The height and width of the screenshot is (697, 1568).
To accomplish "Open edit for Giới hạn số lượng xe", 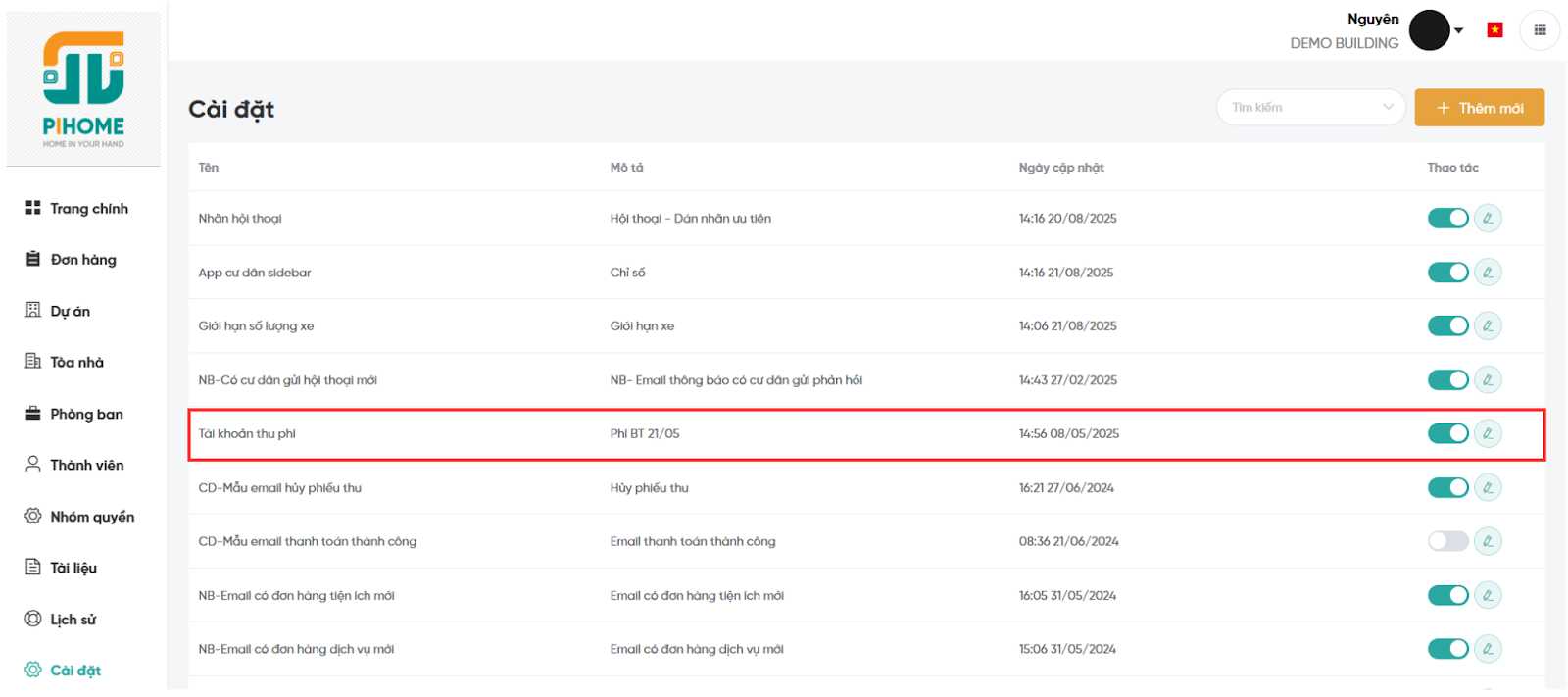I will pos(1487,325).
